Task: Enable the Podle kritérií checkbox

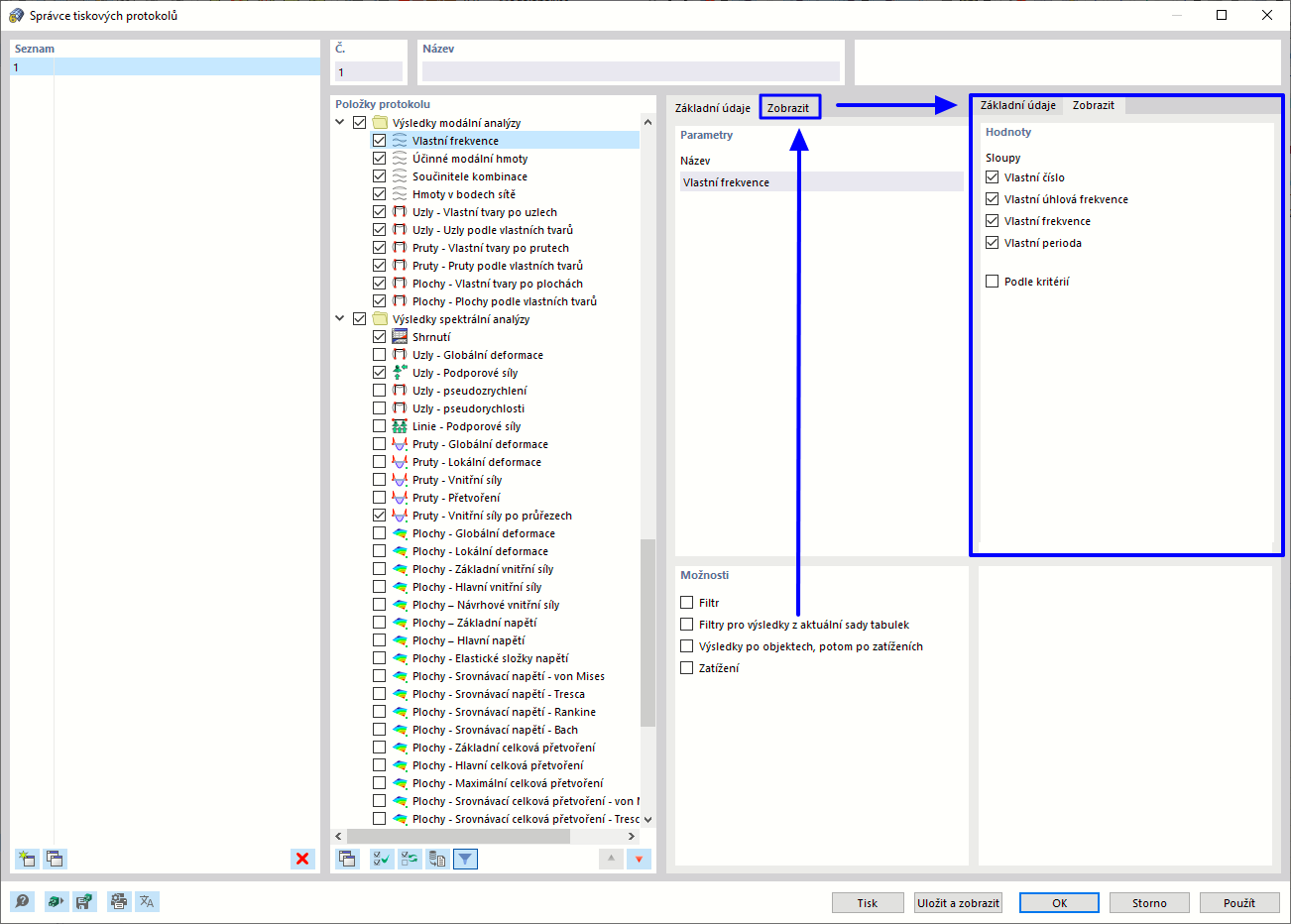Action: 993,282
